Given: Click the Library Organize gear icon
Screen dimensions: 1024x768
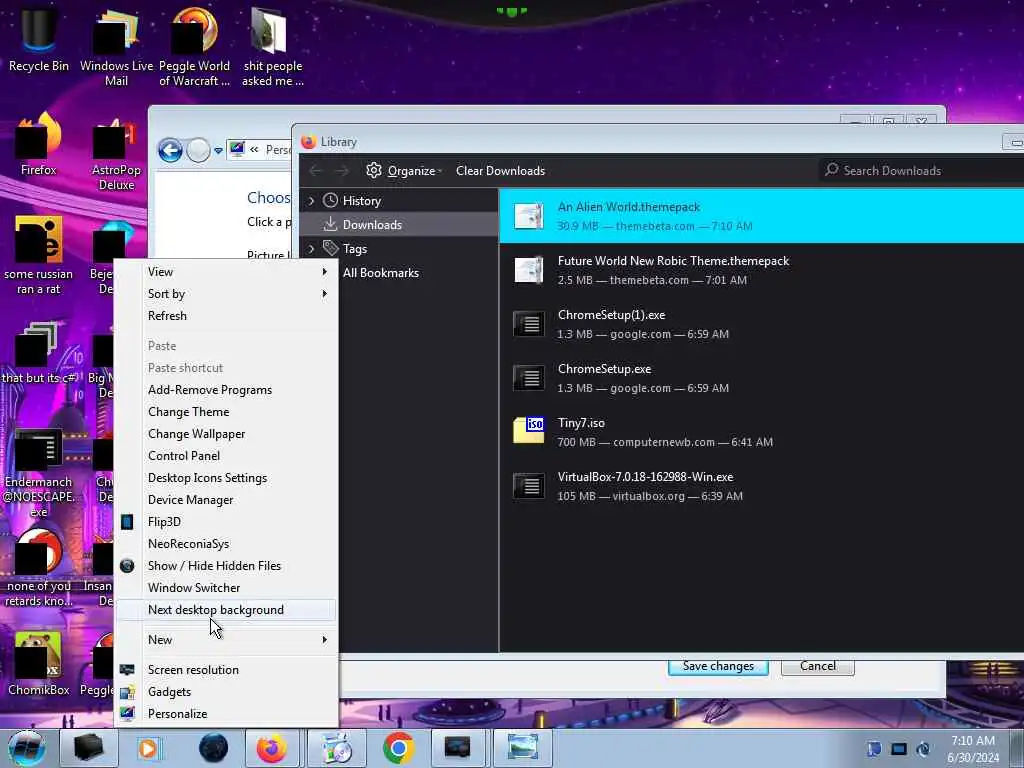Looking at the screenshot, I should pyautogui.click(x=374, y=170).
